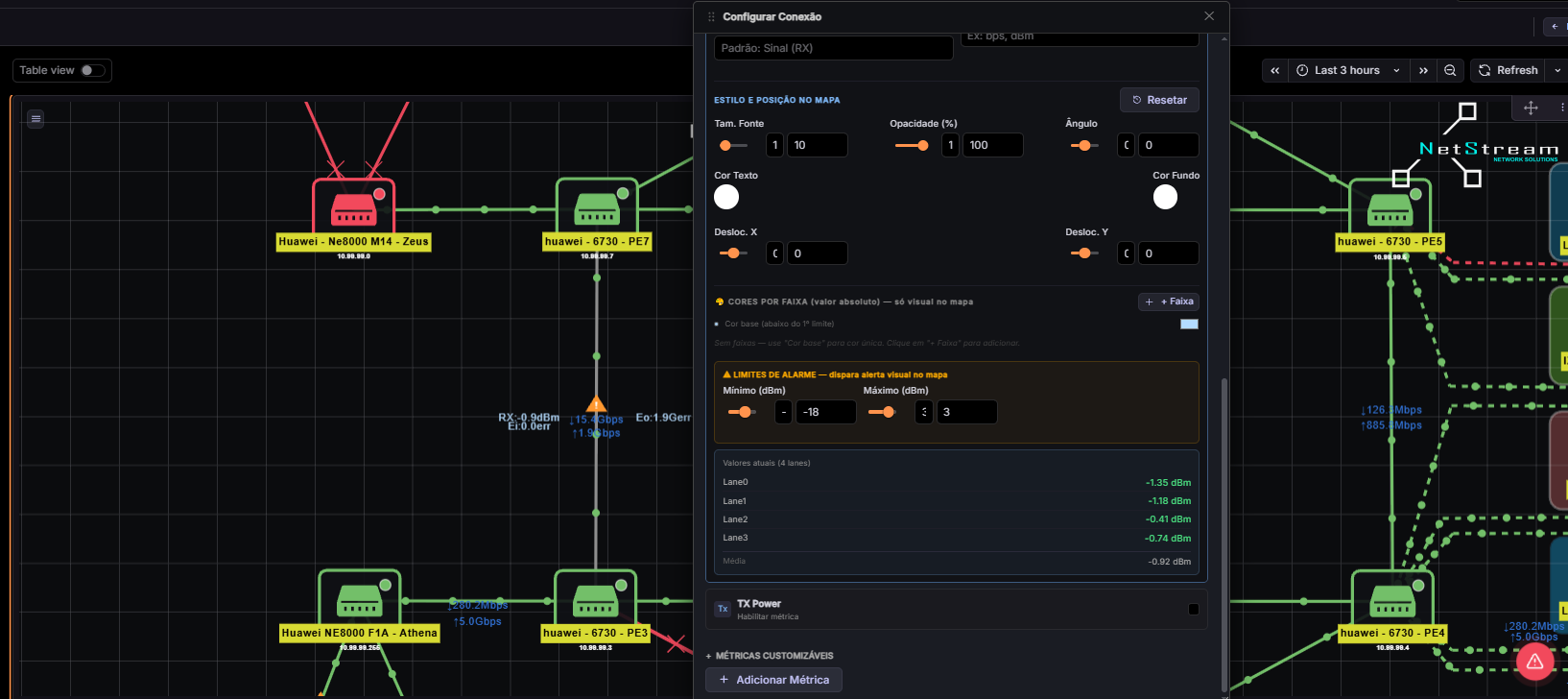The height and width of the screenshot is (699, 1568).
Task: Click the Adicionar Métrica button
Action: (x=773, y=680)
